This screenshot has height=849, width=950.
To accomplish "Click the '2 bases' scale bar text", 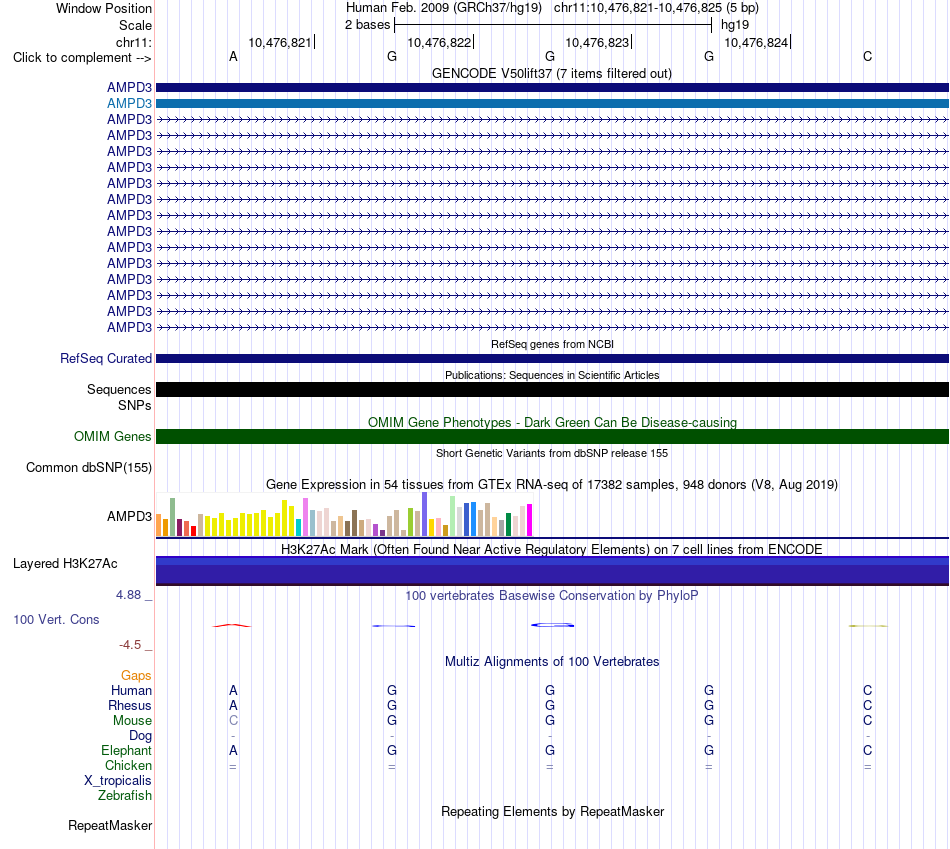I will click(x=367, y=25).
